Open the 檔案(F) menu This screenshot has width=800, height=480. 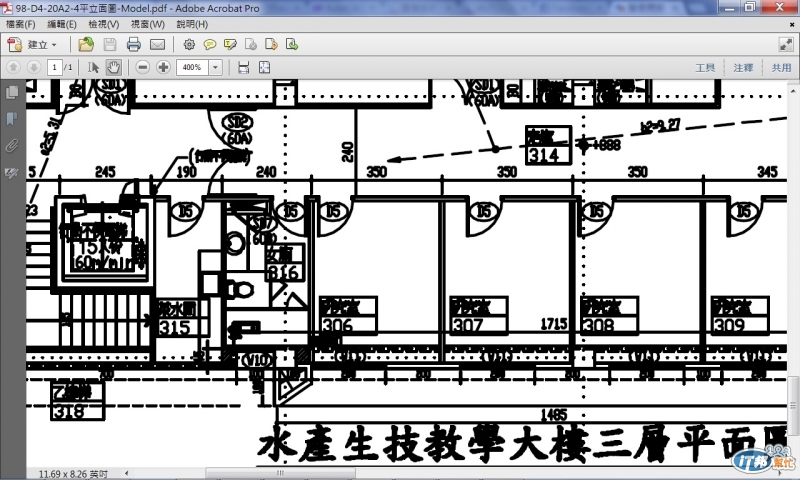(x=21, y=24)
